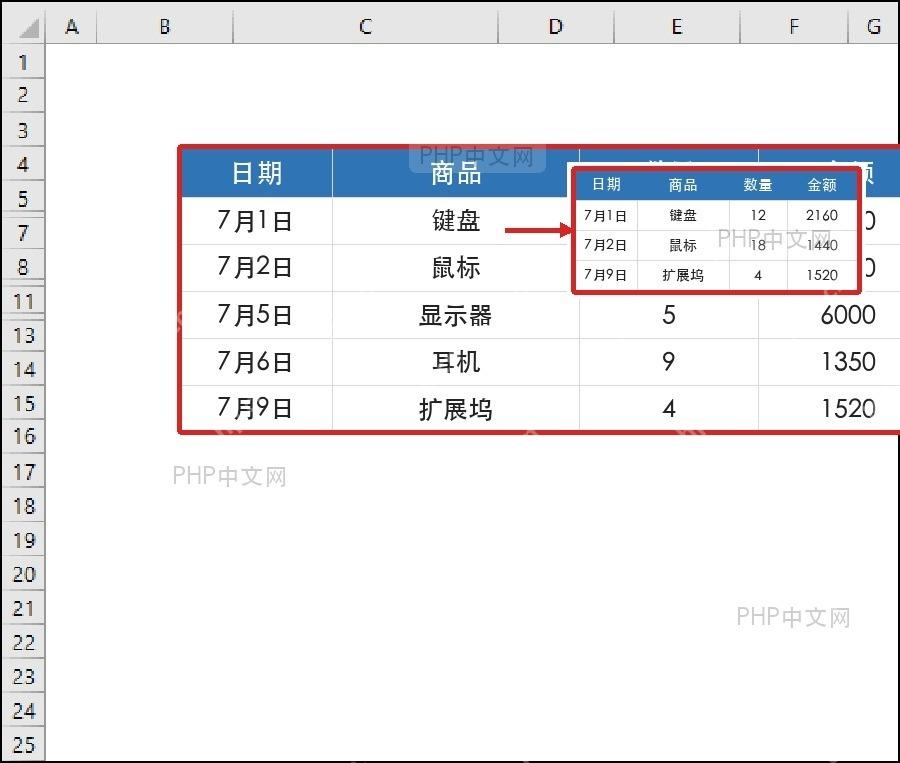Click amount 1440 in the inset table
This screenshot has height=763, width=900.
[x=822, y=246]
